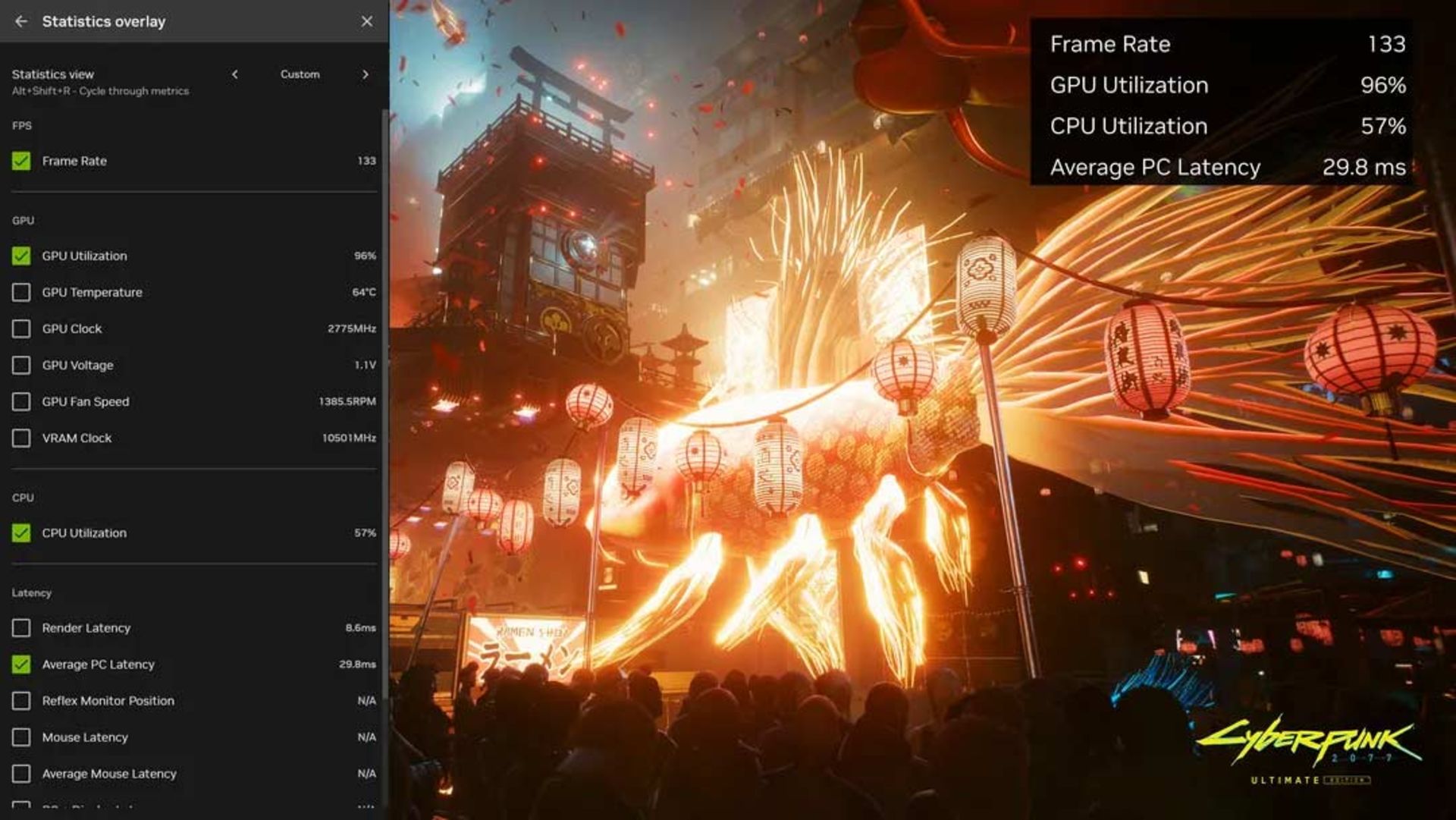Toggle Reflex Monitor Position stat on
The width and height of the screenshot is (1456, 820).
point(22,700)
